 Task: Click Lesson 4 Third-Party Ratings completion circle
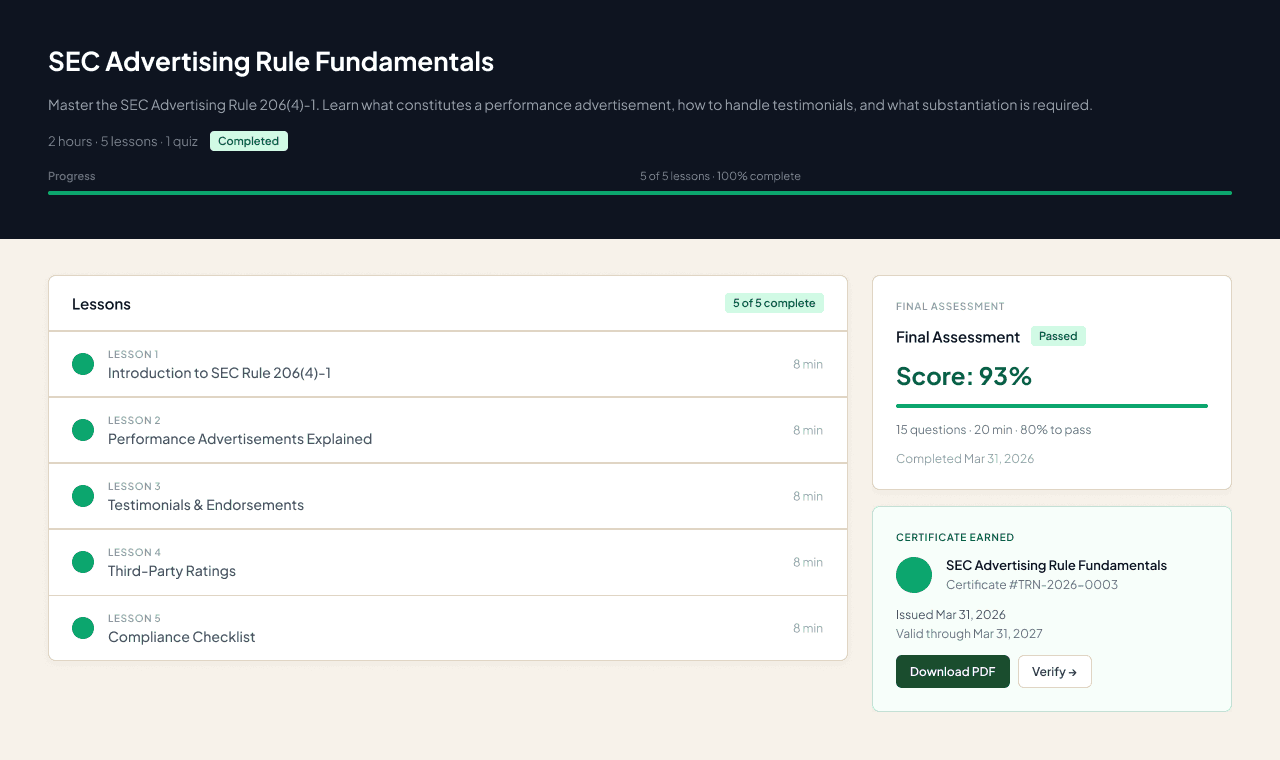(x=83, y=562)
